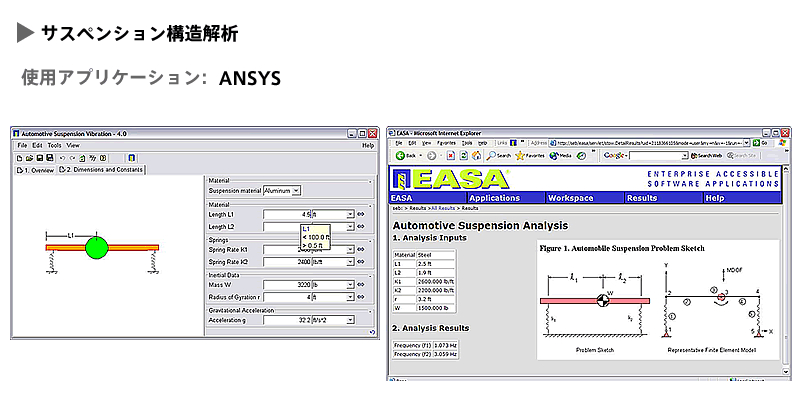
Task: Click the Length L1 value field
Action: pyautogui.click(x=287, y=215)
